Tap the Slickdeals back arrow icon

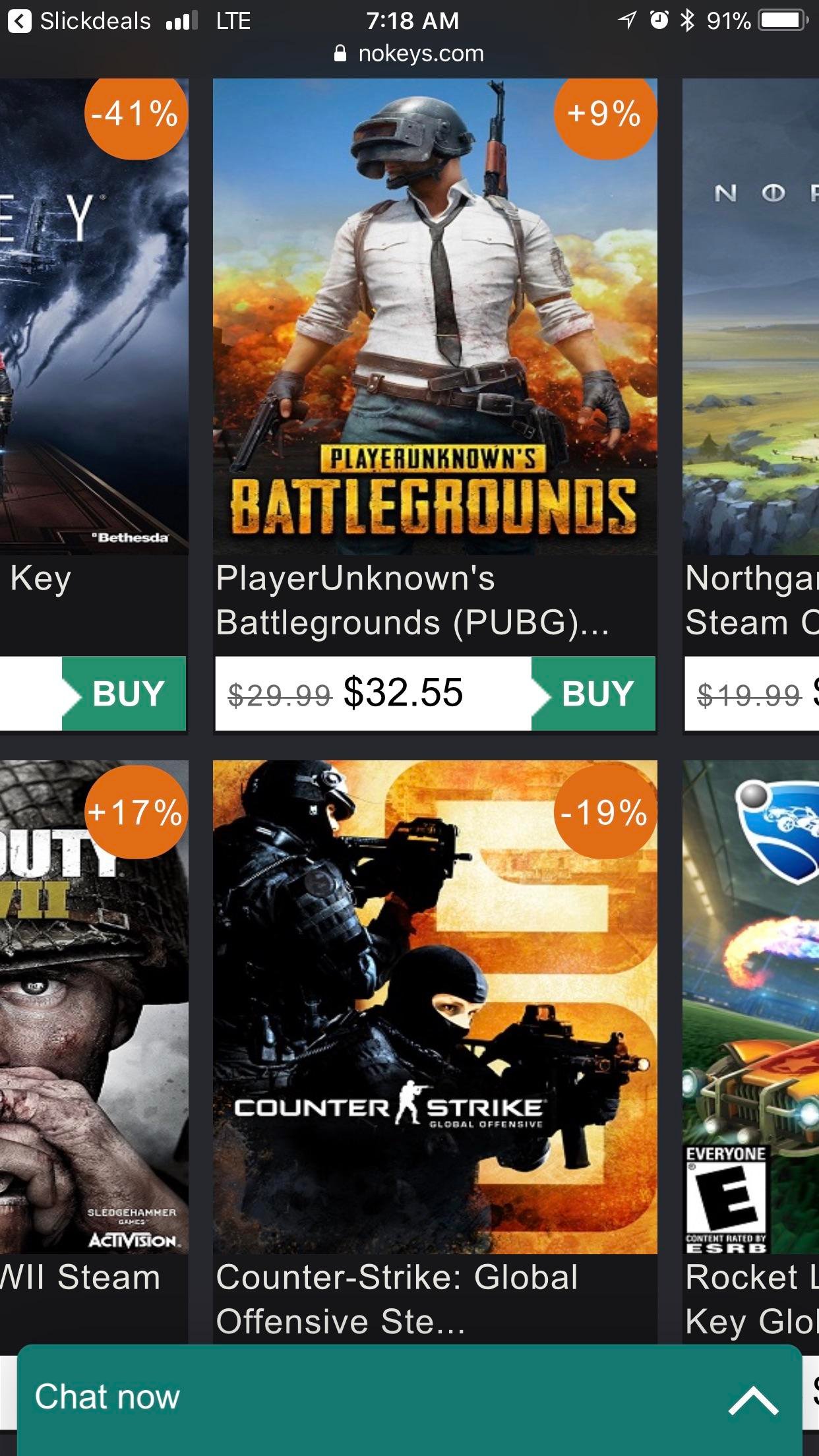coord(19,21)
